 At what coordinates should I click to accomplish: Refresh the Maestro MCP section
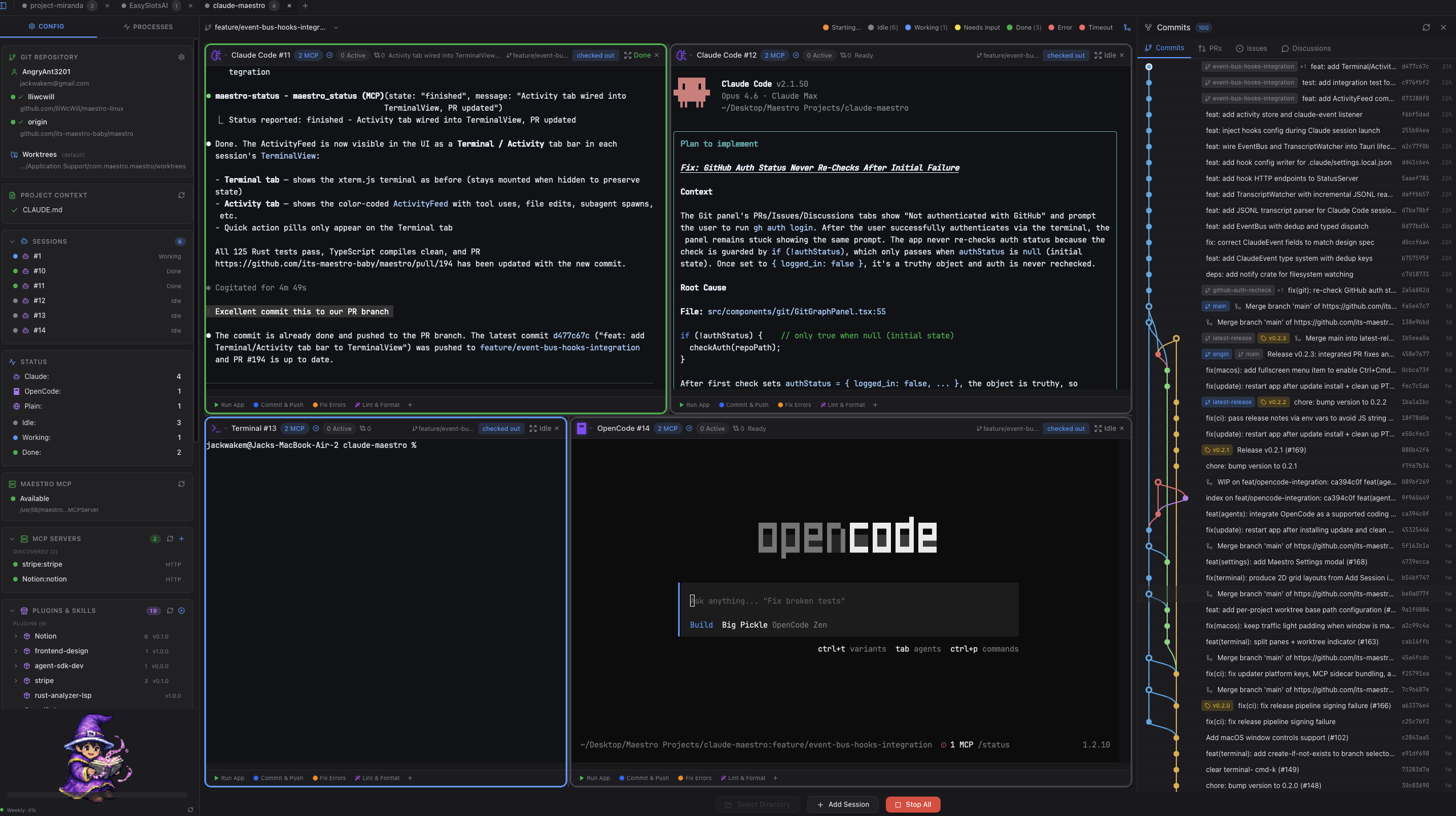[x=182, y=484]
